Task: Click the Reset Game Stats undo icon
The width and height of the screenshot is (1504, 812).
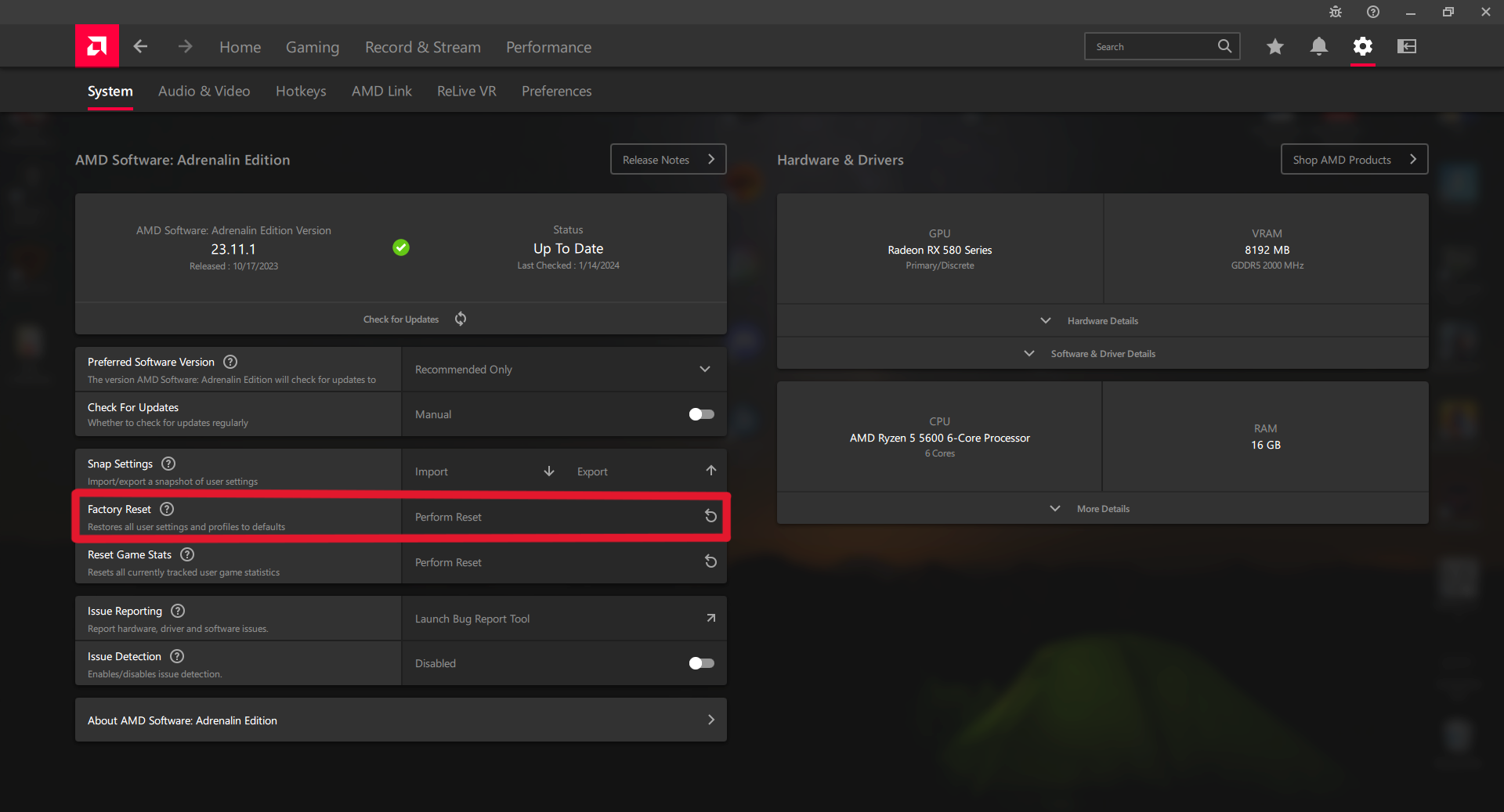Action: click(710, 561)
